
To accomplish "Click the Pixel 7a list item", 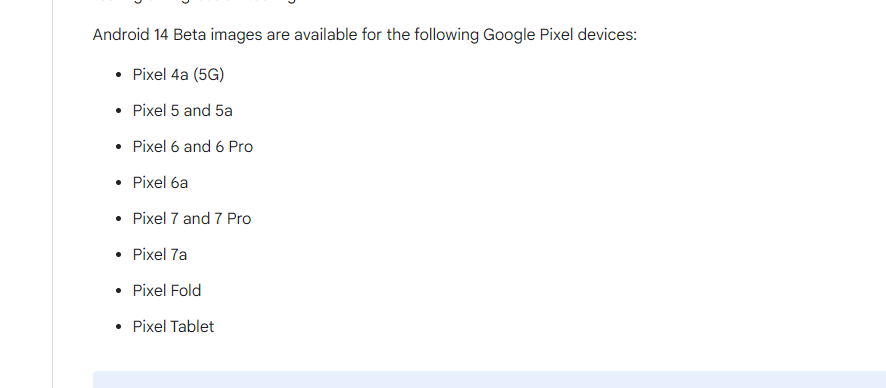I will coord(160,255).
